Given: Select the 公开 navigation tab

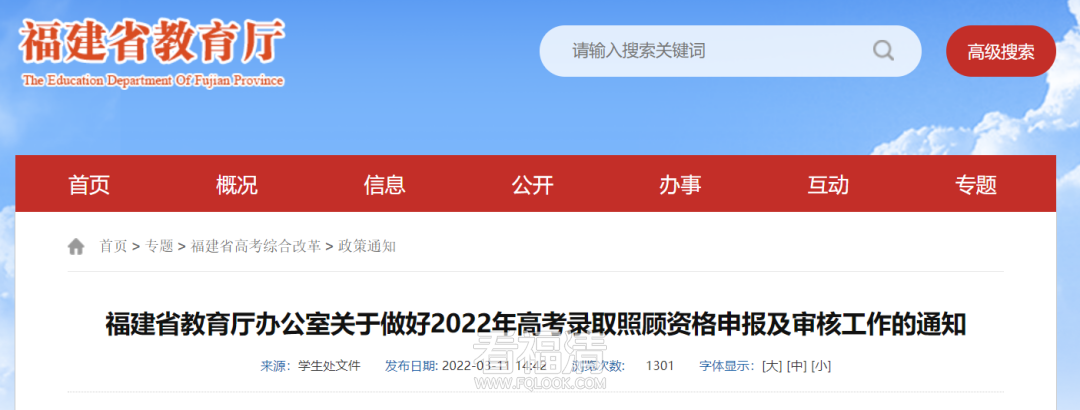Looking at the screenshot, I should [x=532, y=185].
